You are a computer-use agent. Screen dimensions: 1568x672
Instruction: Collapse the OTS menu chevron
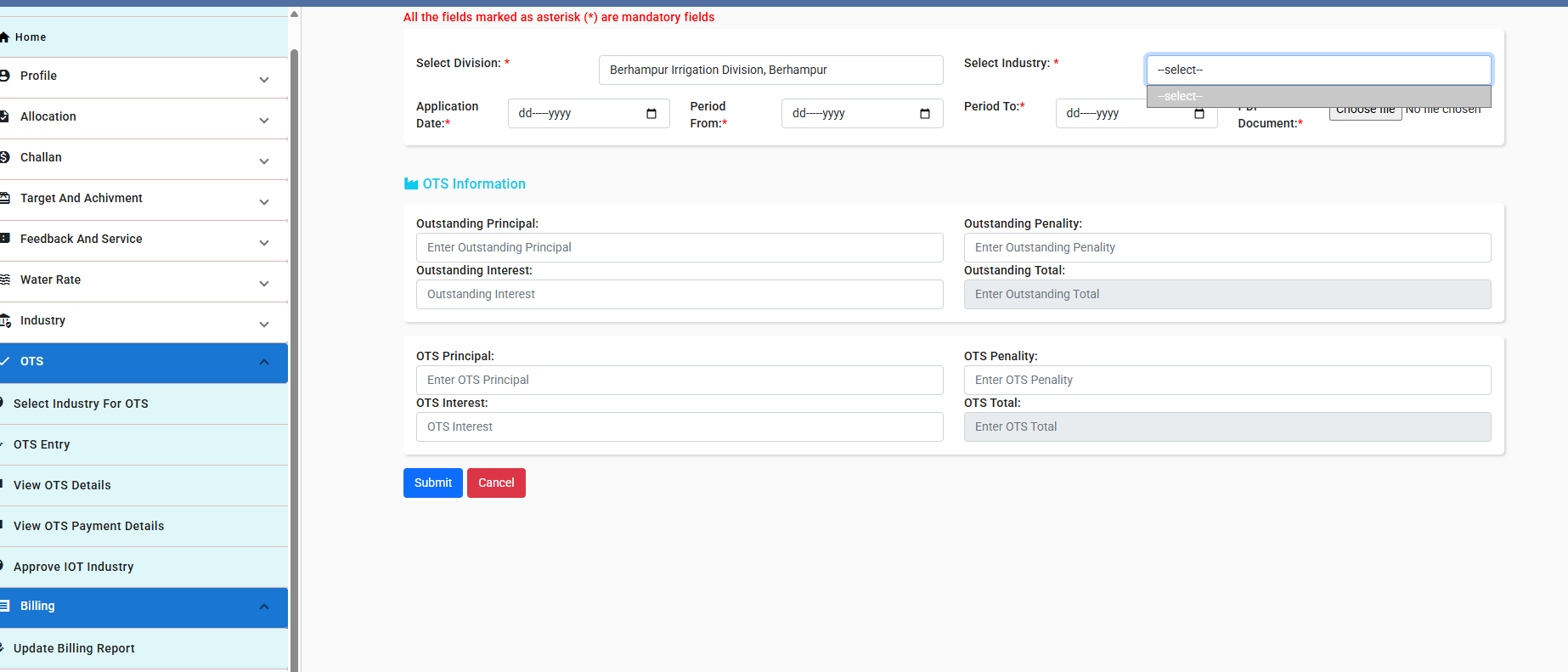(x=264, y=362)
